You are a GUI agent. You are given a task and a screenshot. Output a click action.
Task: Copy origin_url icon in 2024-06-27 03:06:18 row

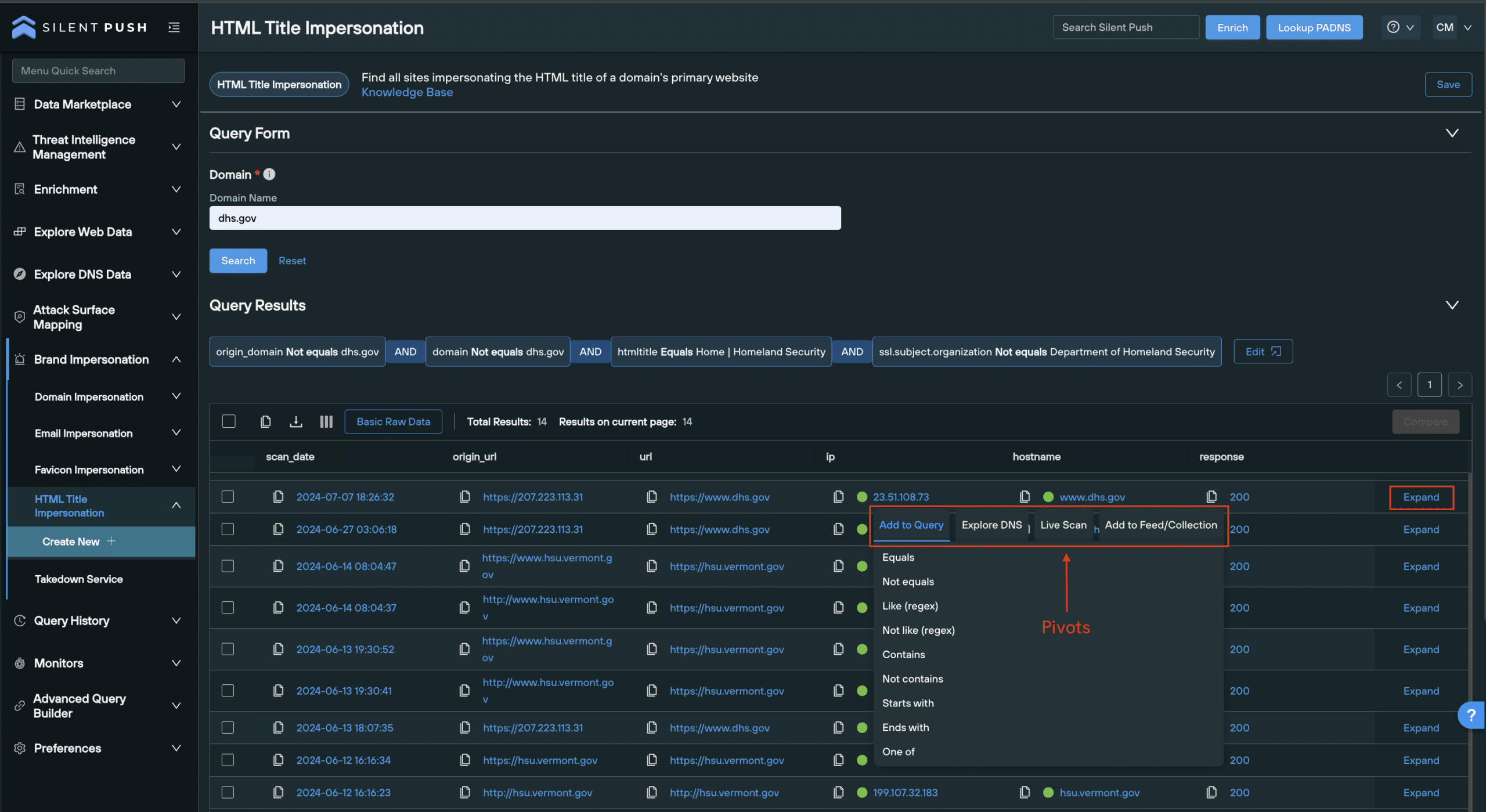[465, 529]
